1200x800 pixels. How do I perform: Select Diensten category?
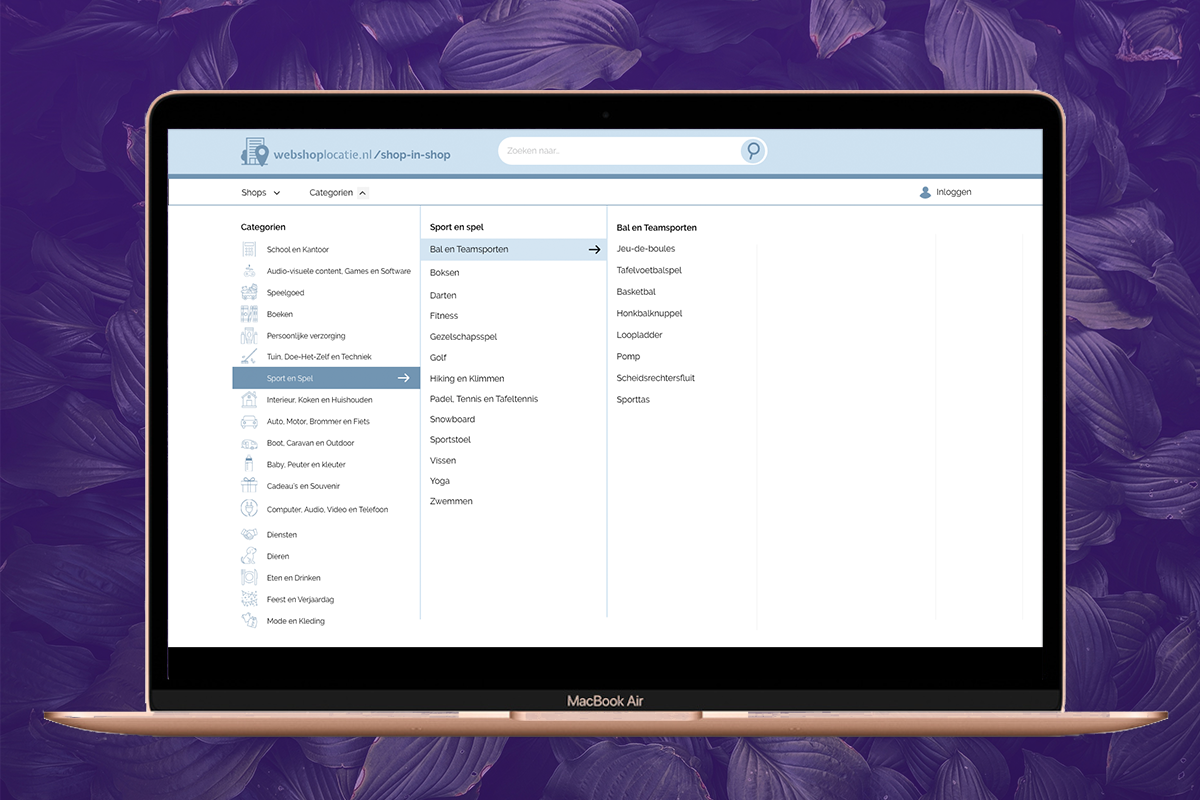282,535
